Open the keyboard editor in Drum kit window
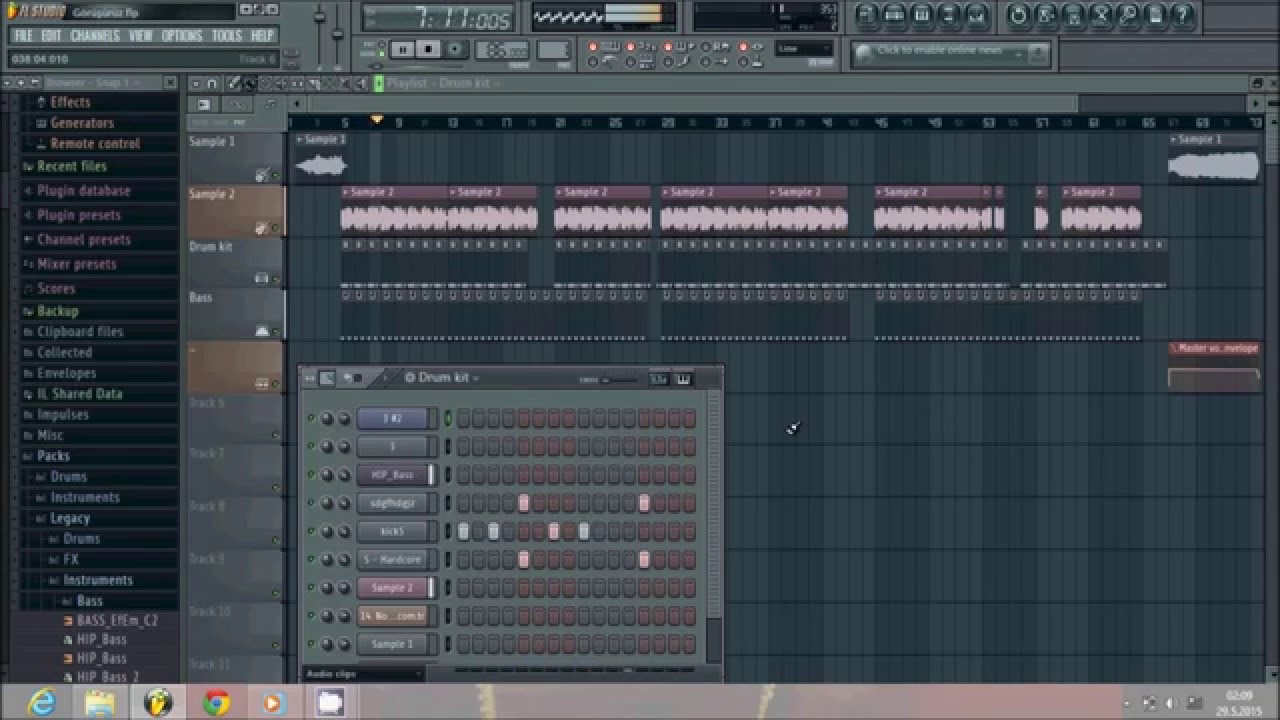Image resolution: width=1280 pixels, height=720 pixels. [683, 378]
